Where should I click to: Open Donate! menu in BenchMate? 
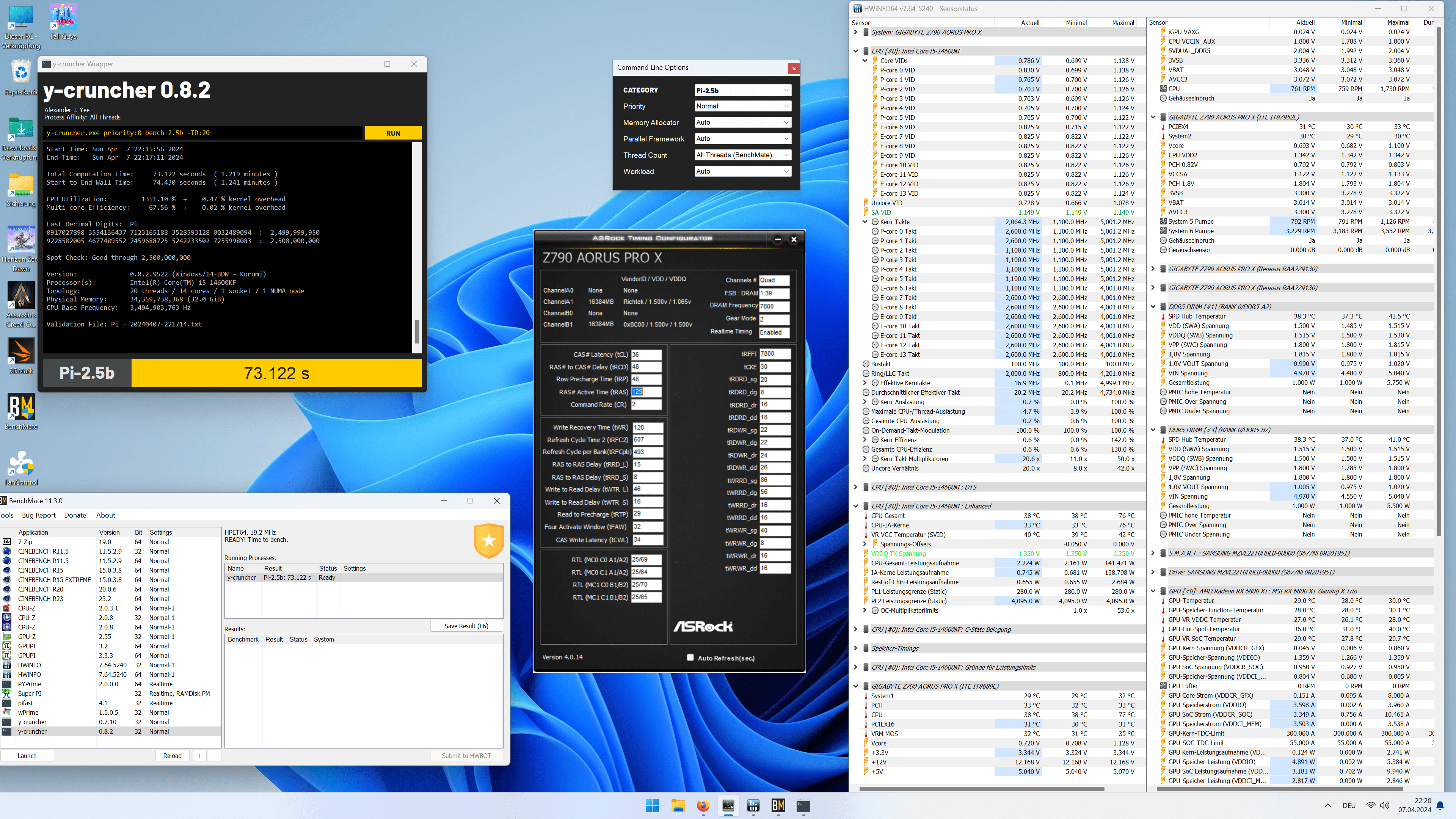pos(76,515)
